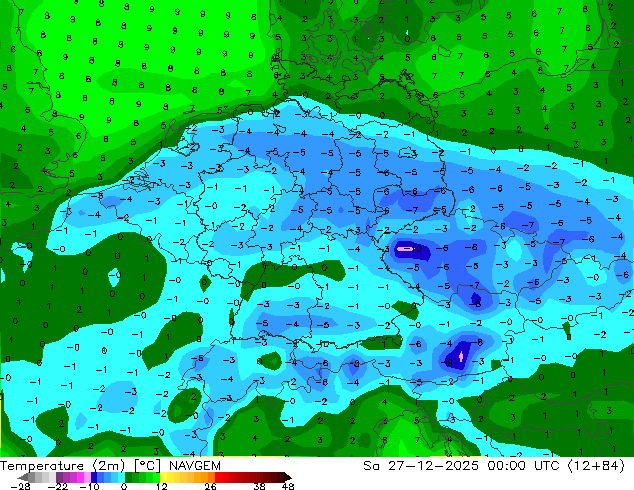
Task: Click the 'Temperature (2m) [°C] NAVGEM' title text
Action: point(110,466)
